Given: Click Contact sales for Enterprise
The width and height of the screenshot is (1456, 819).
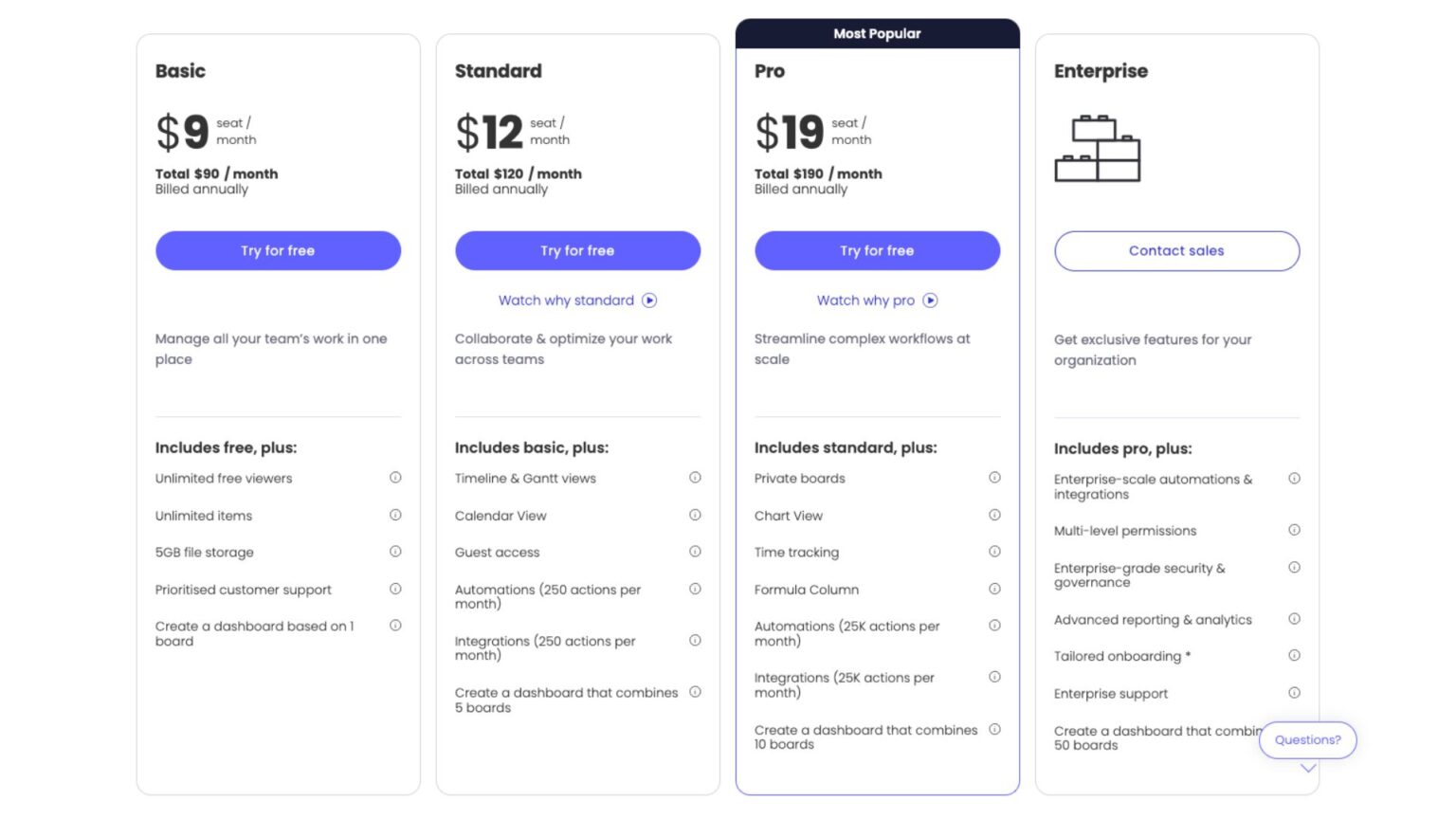Looking at the screenshot, I should pos(1176,250).
